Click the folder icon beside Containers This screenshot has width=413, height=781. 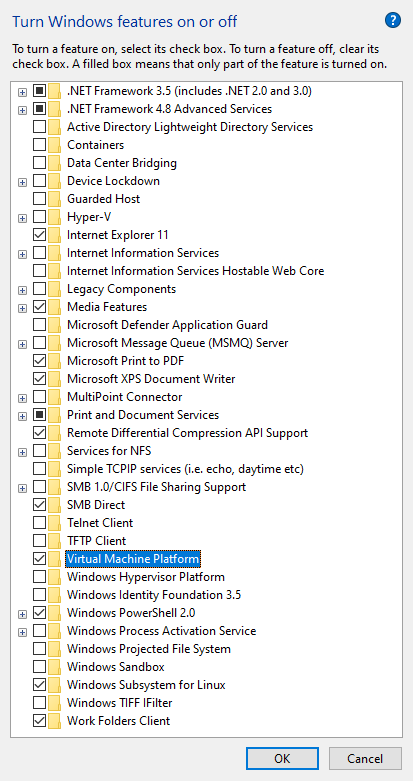(x=55, y=145)
